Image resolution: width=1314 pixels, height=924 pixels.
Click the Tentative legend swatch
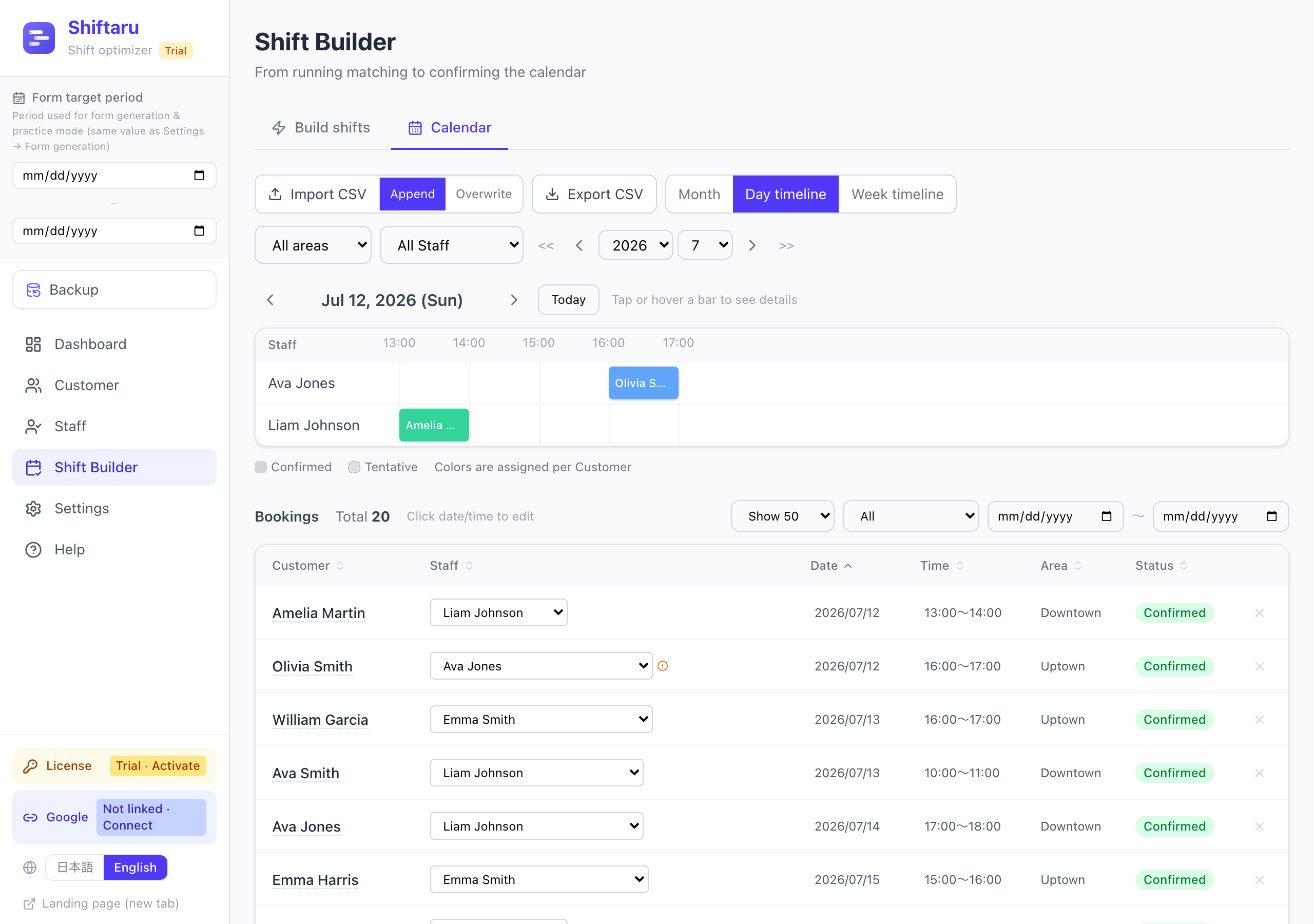coord(354,467)
